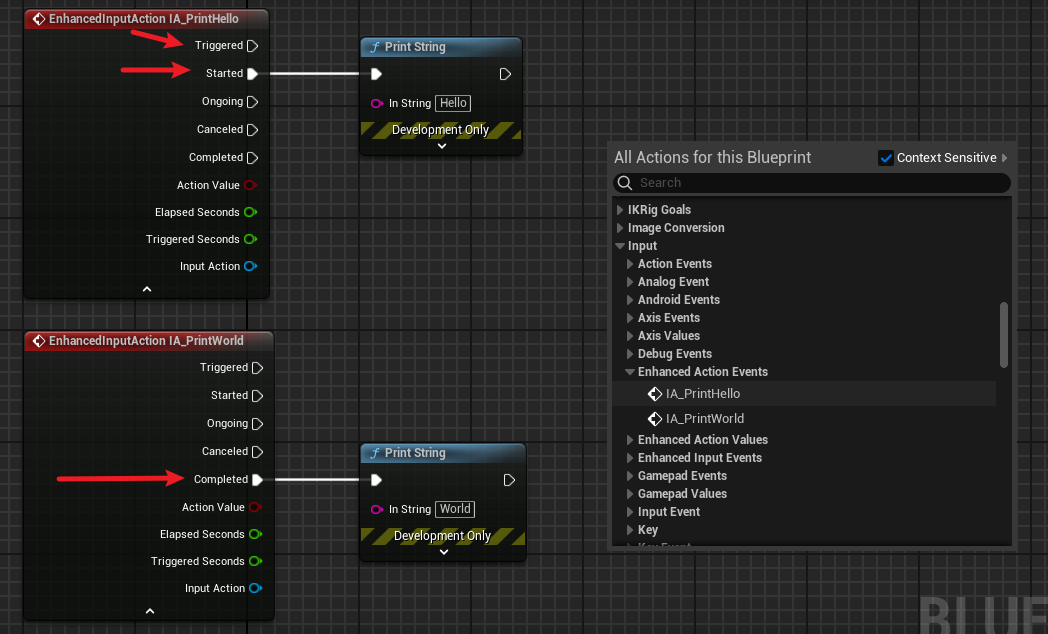Collapse the Input category
This screenshot has height=634, width=1048.
(x=620, y=246)
